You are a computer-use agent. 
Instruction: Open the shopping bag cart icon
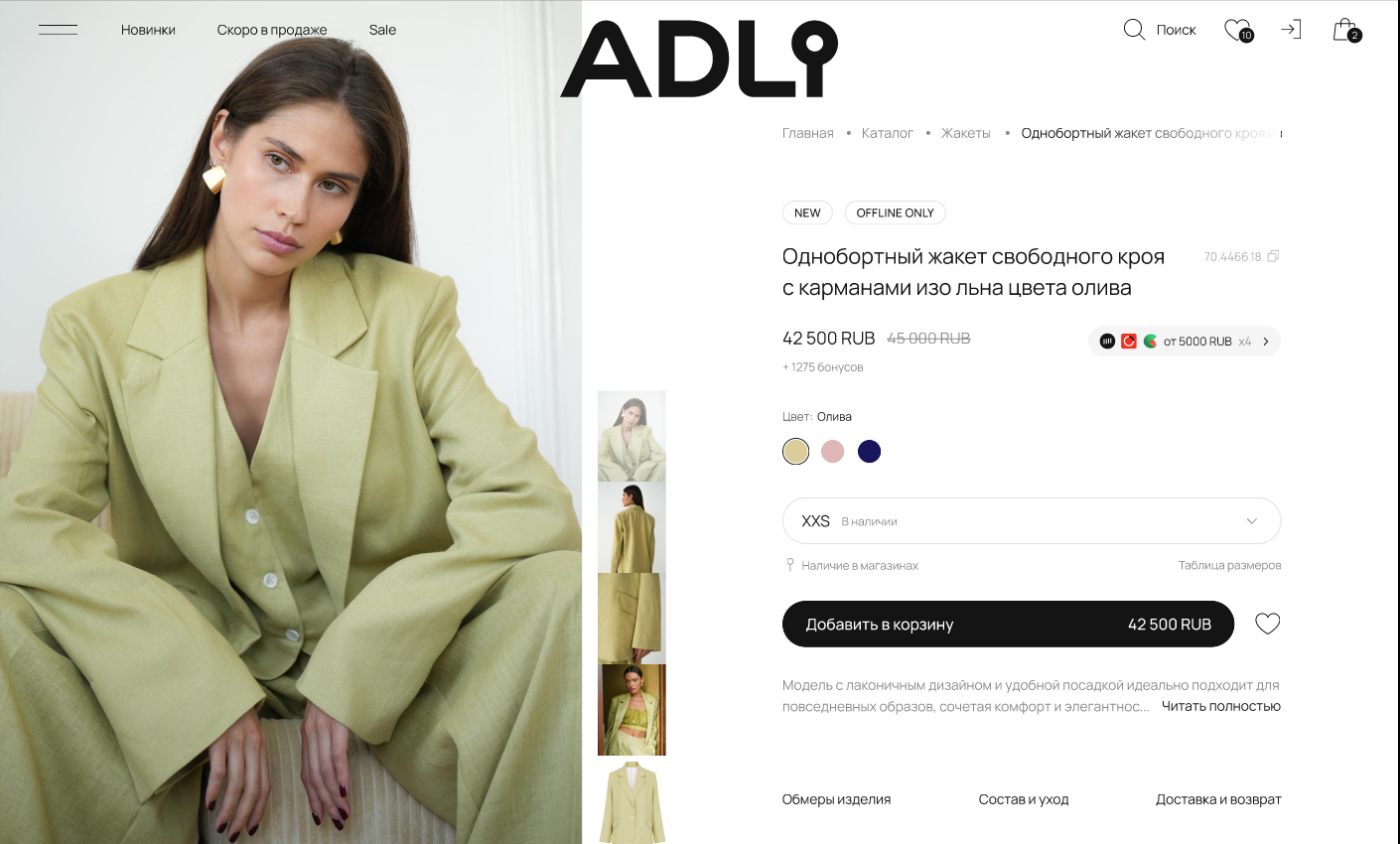1346,30
